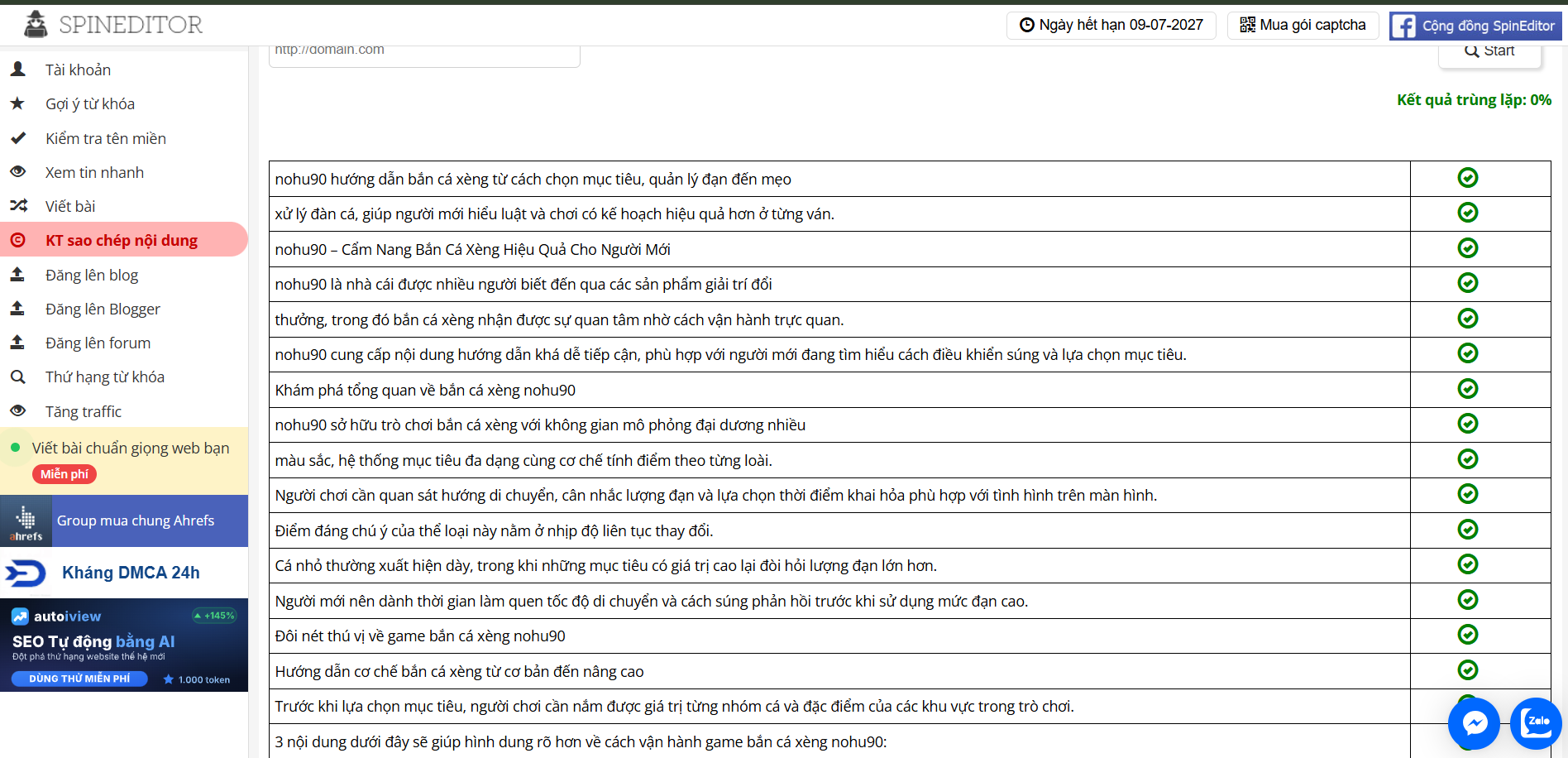The height and width of the screenshot is (758, 1568).
Task: Click the upload icon beside Đăng lên Blogger
Action: click(x=17, y=309)
